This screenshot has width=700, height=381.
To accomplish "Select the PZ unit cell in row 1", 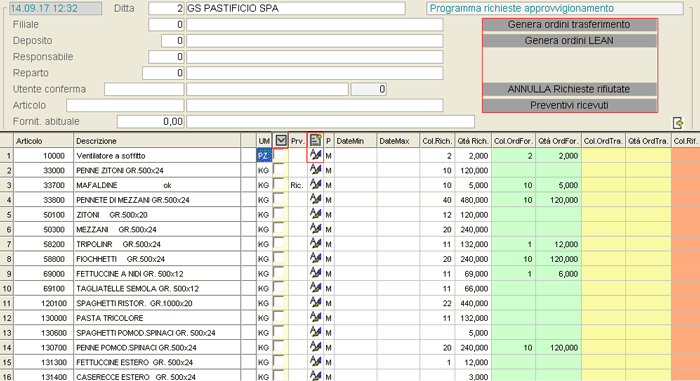I will (264, 155).
